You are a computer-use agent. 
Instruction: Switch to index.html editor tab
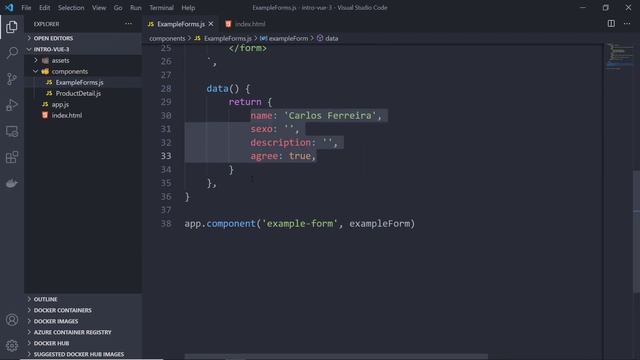[246, 24]
